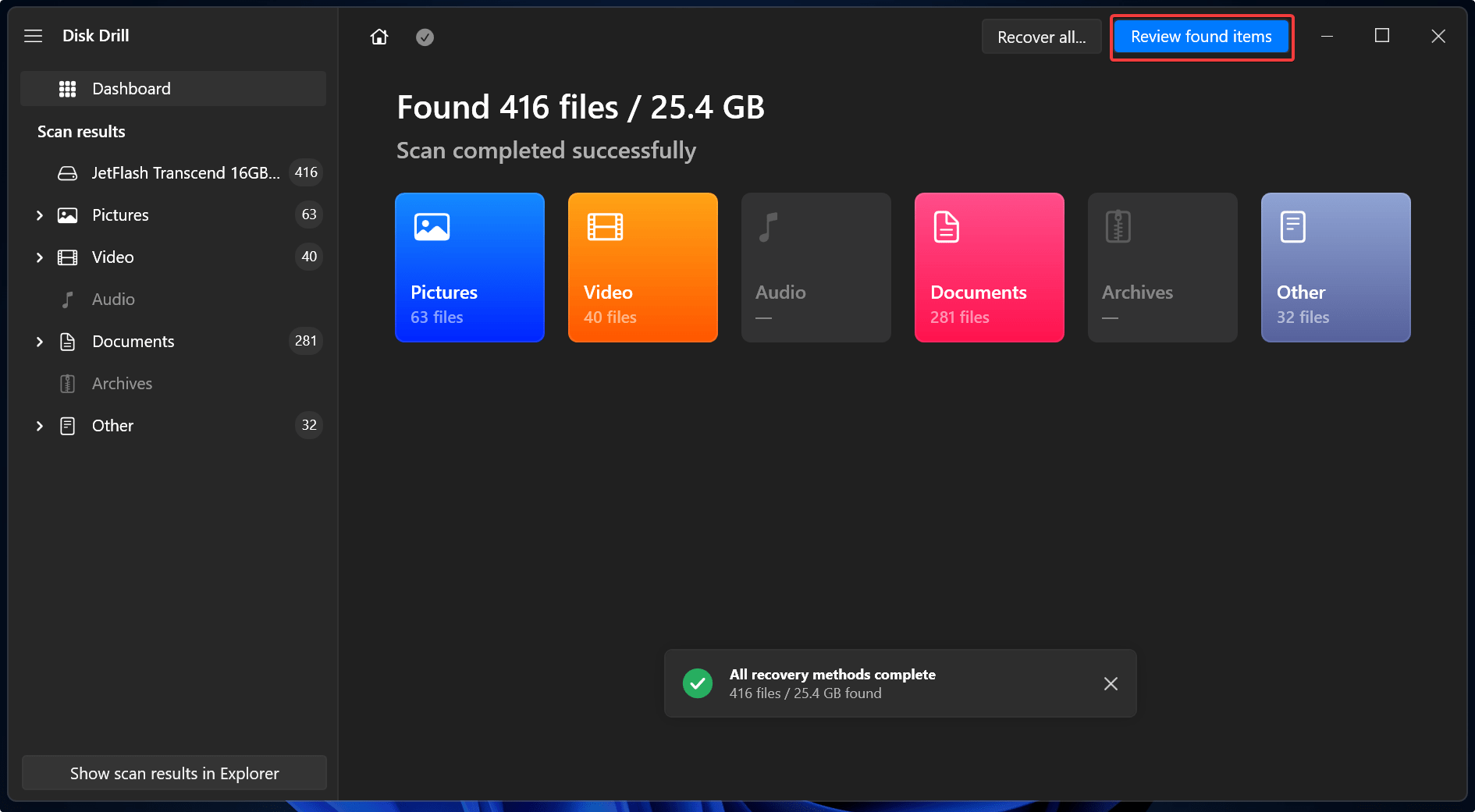Click 'Found 416 files / 25.4 GB' heading
The image size is (1475, 812).
pos(581,108)
